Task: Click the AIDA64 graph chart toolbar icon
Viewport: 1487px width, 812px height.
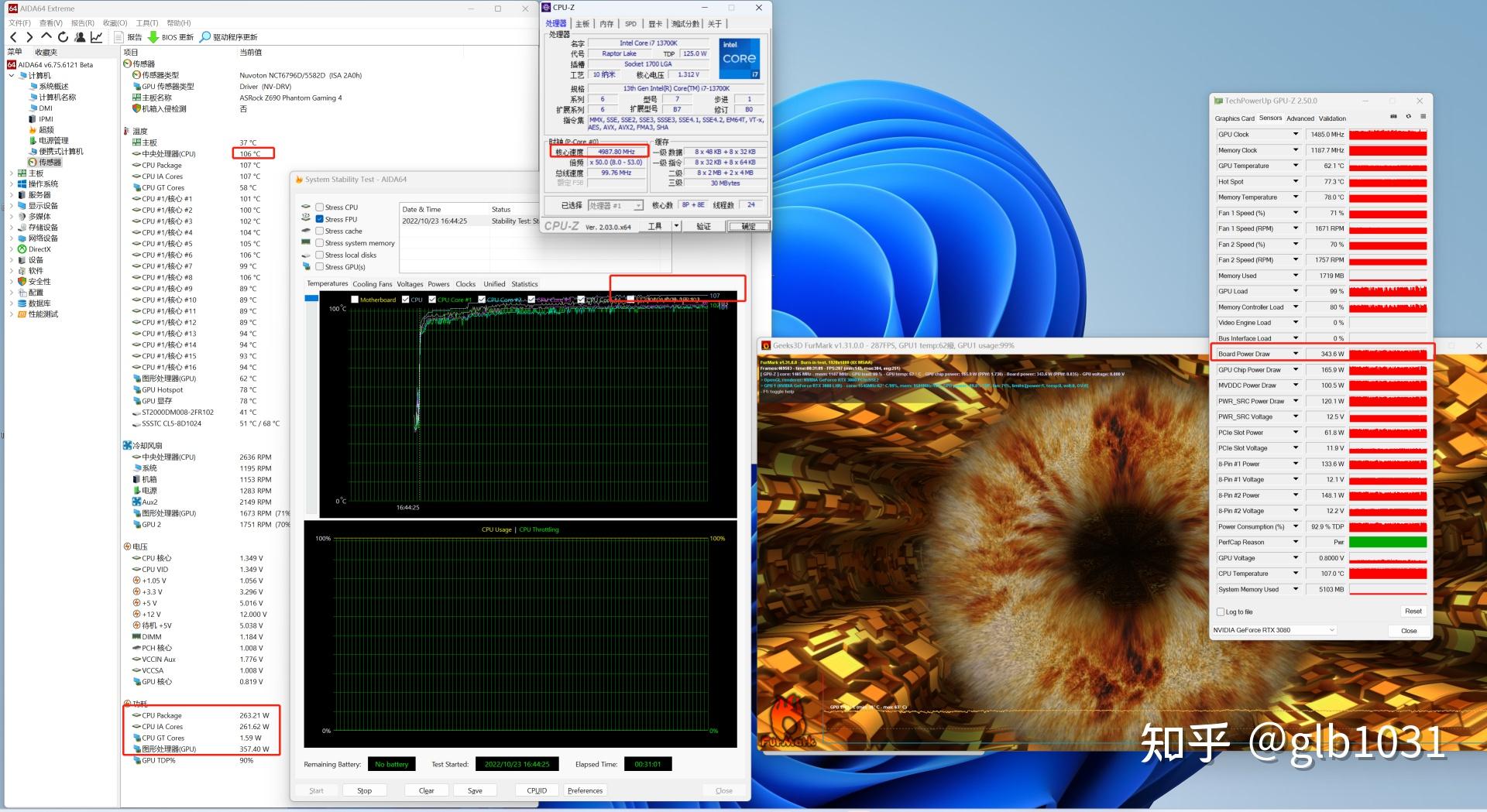Action: [x=97, y=37]
